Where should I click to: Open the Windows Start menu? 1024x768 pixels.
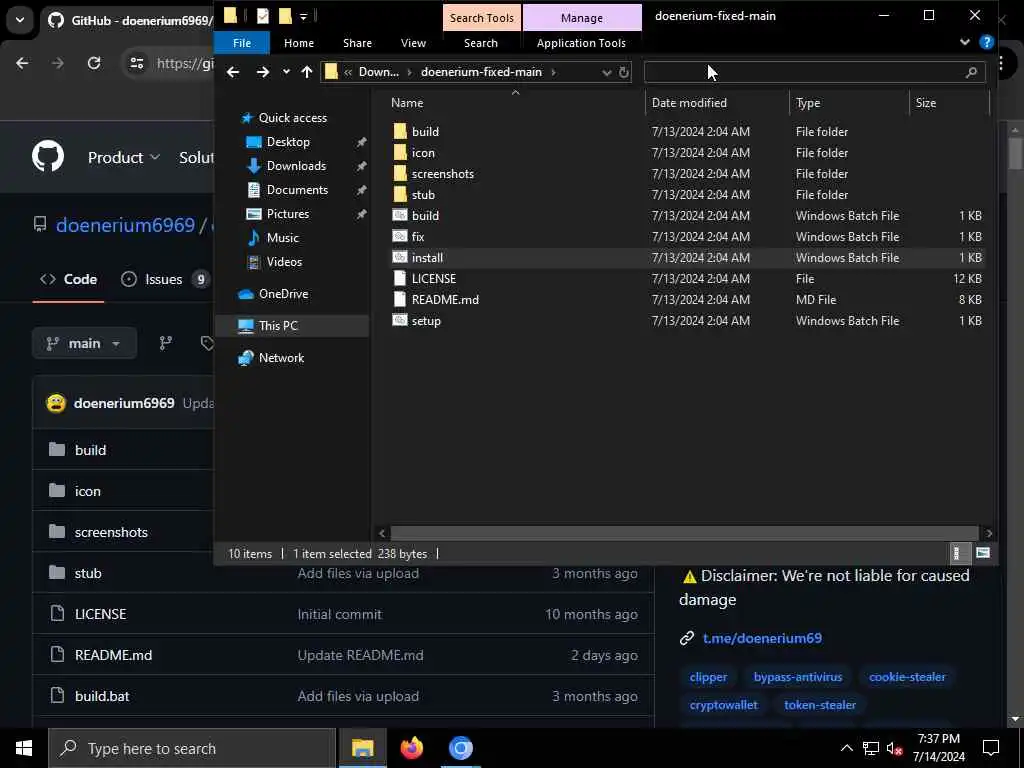(x=24, y=748)
